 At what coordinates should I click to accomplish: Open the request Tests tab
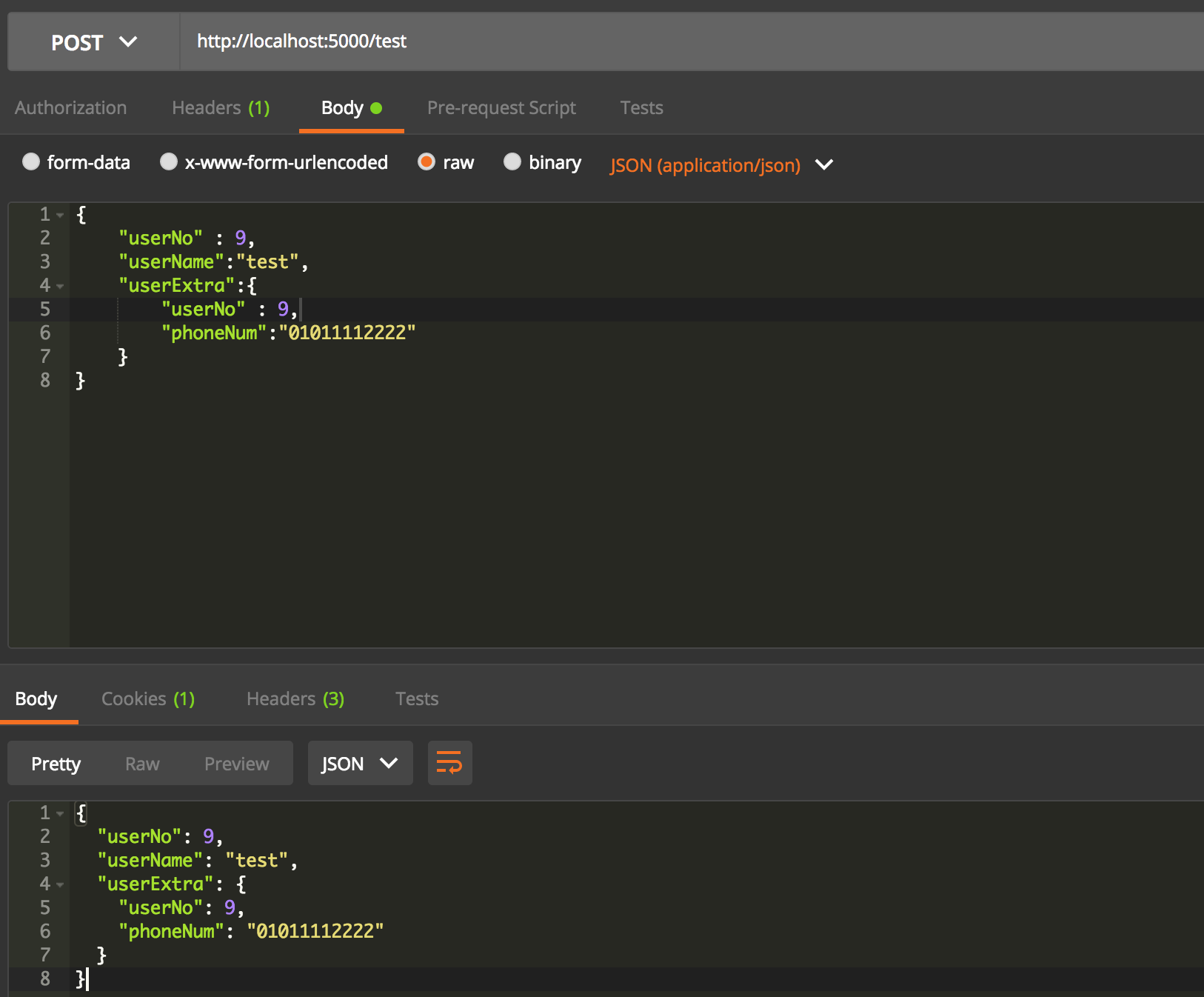[641, 107]
